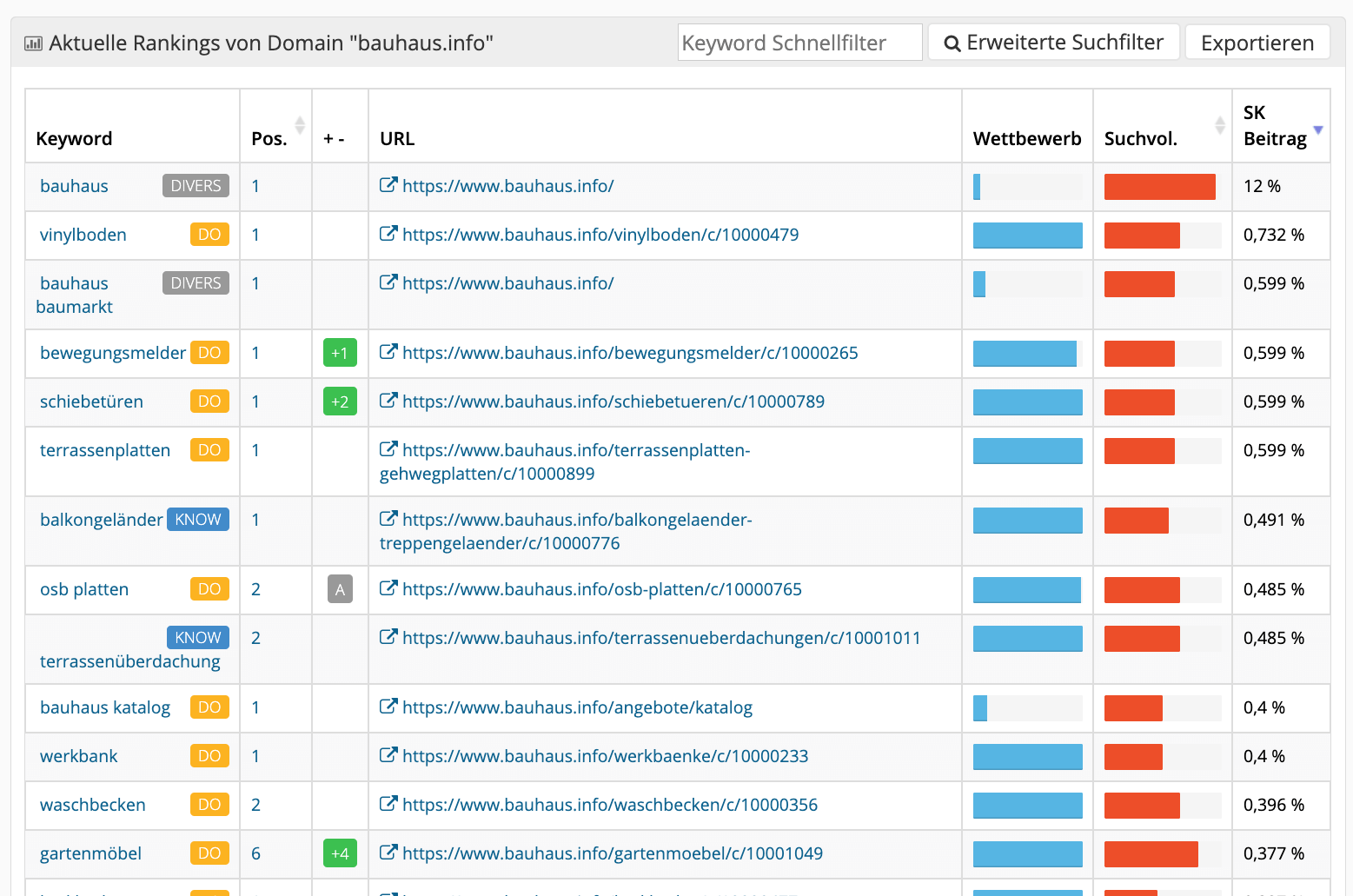
Task: Open the 'terrassenüberdachung' keyword link
Action: tap(130, 661)
